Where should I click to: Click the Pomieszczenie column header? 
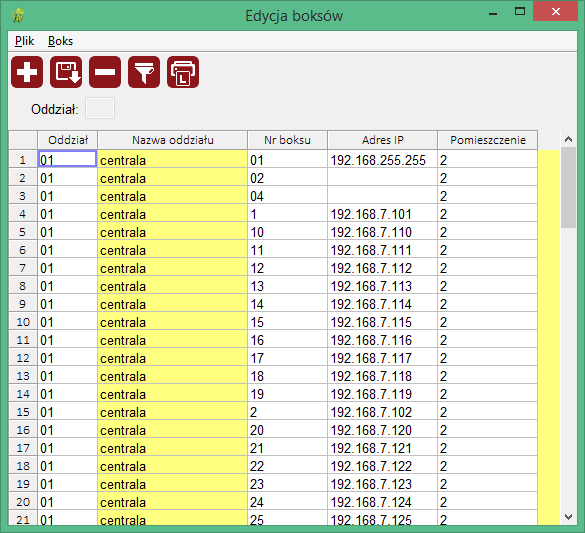pos(488,140)
